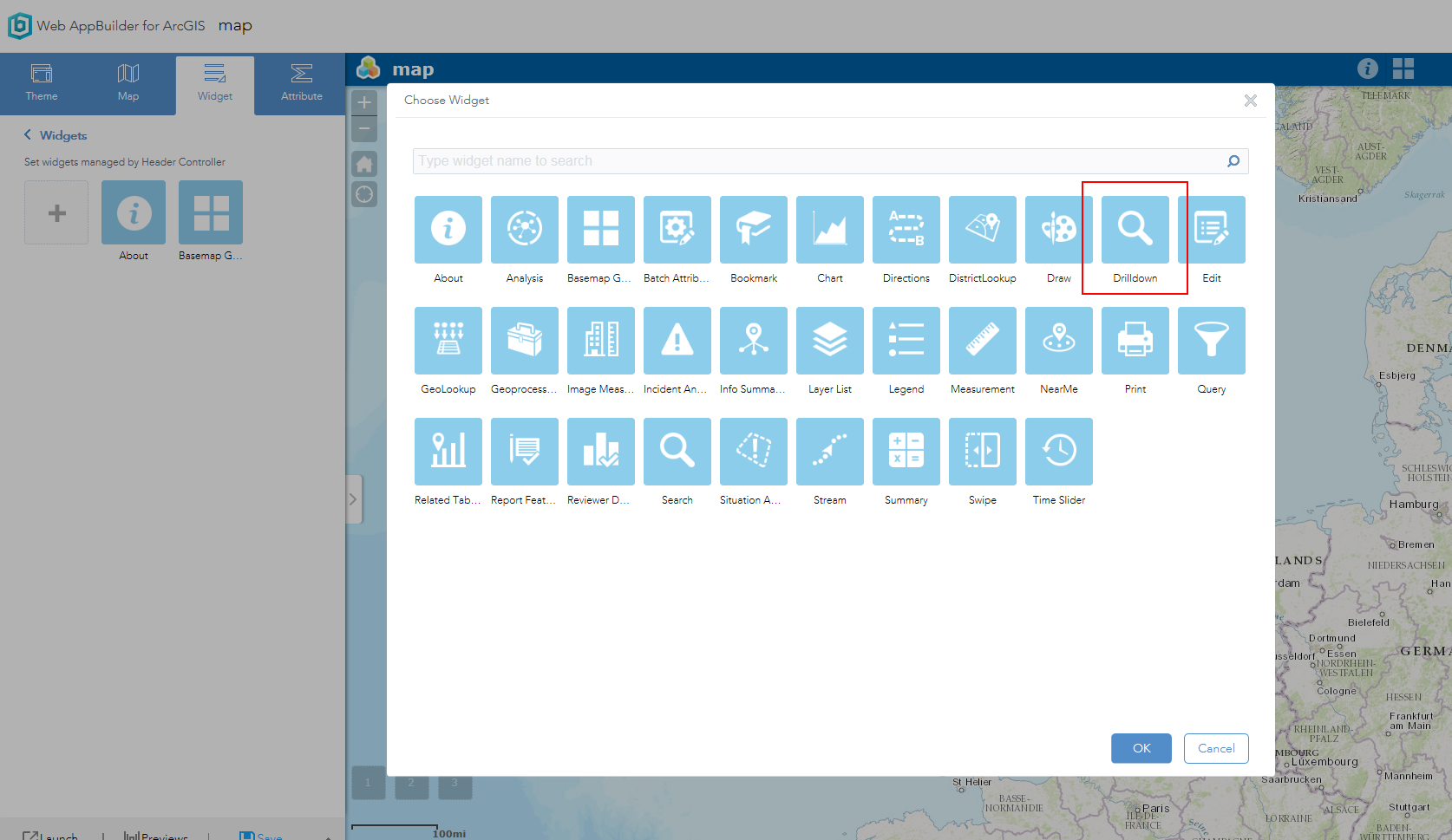Select the Incident Analysis widget
Image resolution: width=1452 pixels, height=840 pixels.
677,341
